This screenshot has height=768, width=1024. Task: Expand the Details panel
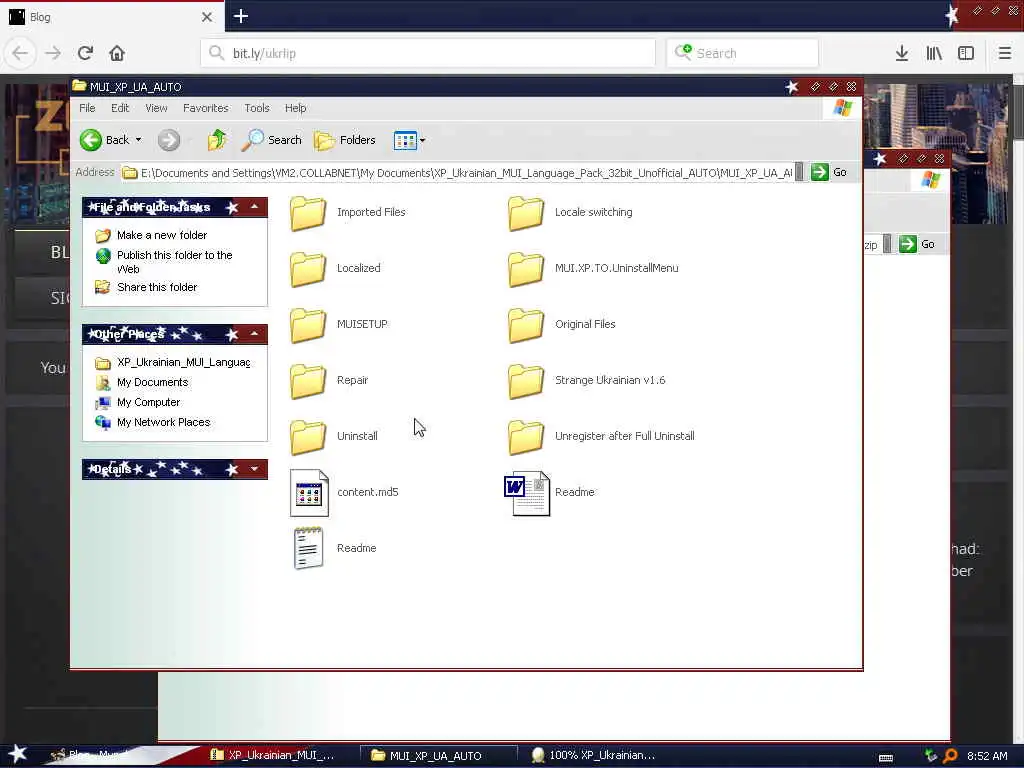click(x=254, y=469)
